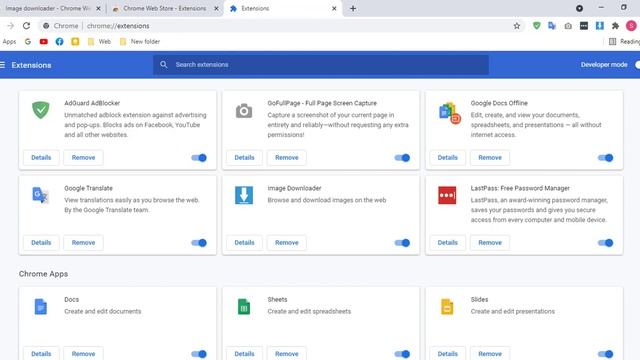Click the LastPass red logo
Viewport: 640px width, 360px height.
click(x=447, y=195)
